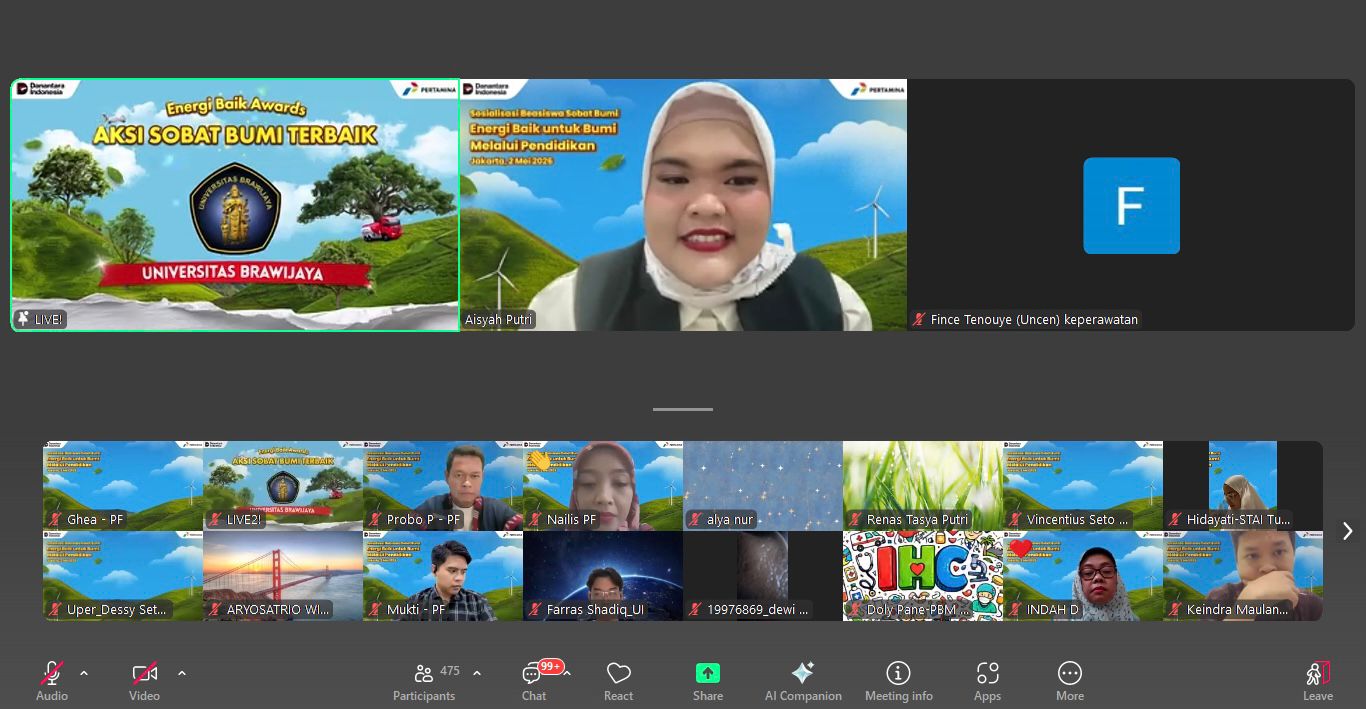Click the Aisyah Putri name label
The image size is (1366, 709).
(x=498, y=320)
